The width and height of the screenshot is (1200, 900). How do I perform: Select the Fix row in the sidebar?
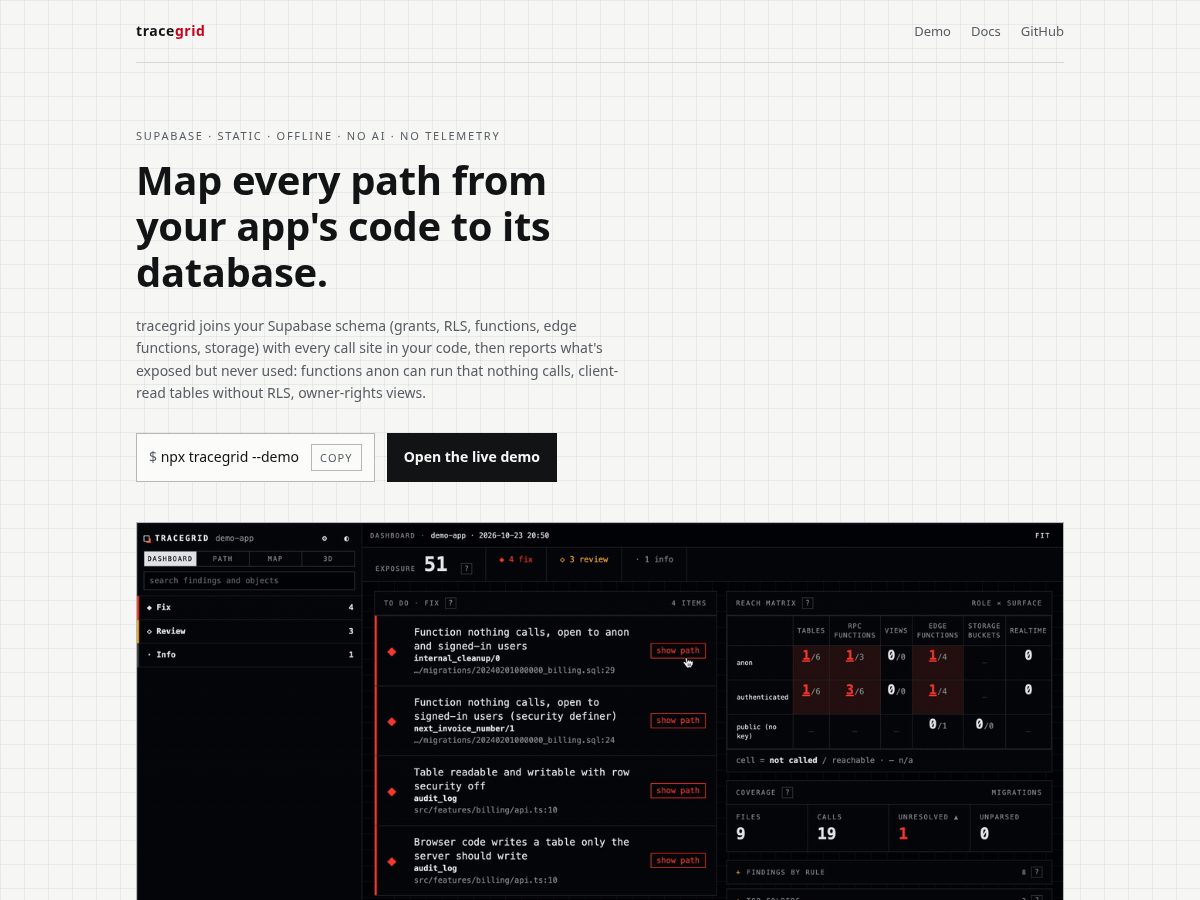(x=249, y=607)
